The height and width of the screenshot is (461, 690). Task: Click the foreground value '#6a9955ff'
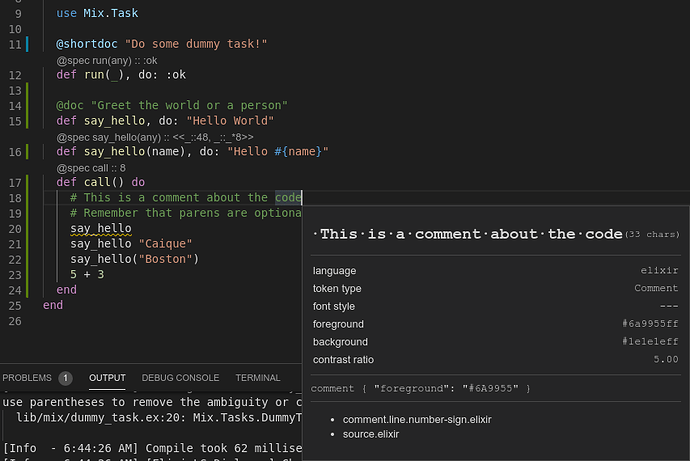coord(650,324)
